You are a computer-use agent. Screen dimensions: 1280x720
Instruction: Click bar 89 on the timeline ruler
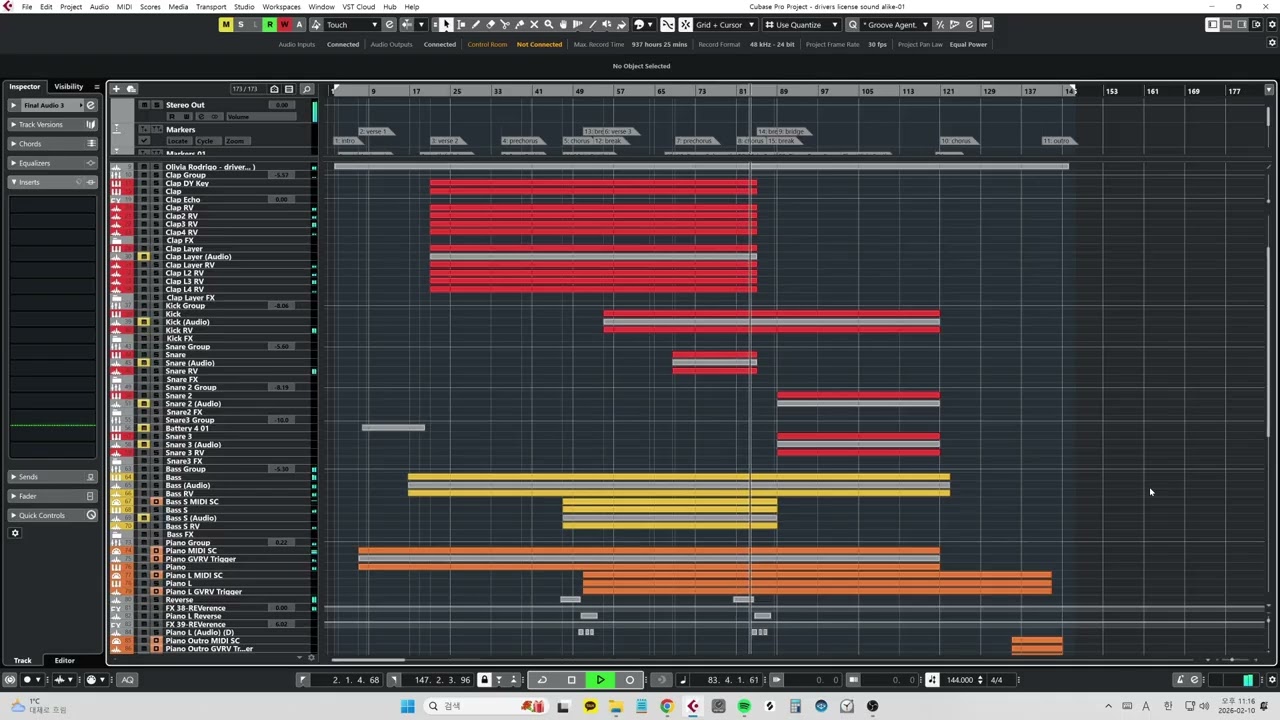(783, 91)
